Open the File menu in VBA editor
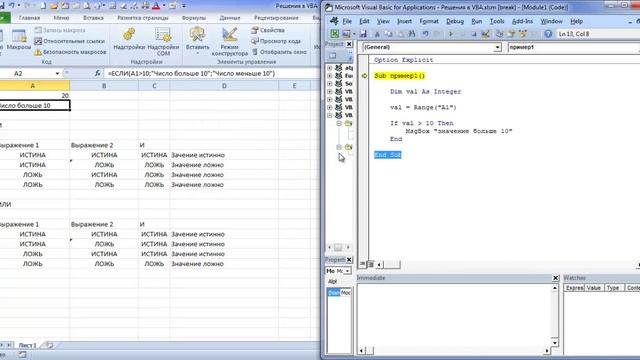Screen dimensions: 640x360 [347, 21]
